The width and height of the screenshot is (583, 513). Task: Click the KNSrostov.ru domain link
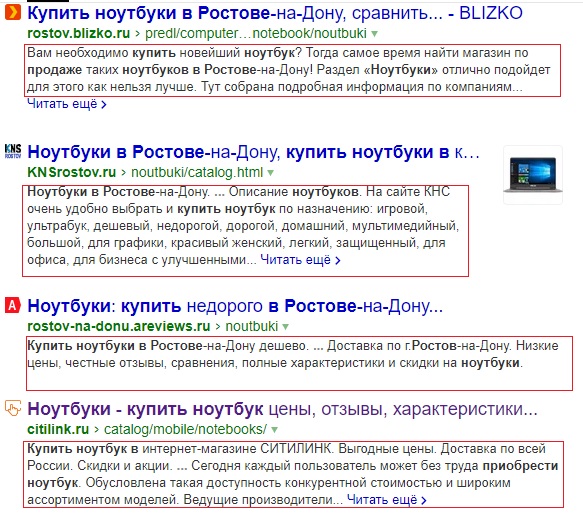[x=72, y=172]
